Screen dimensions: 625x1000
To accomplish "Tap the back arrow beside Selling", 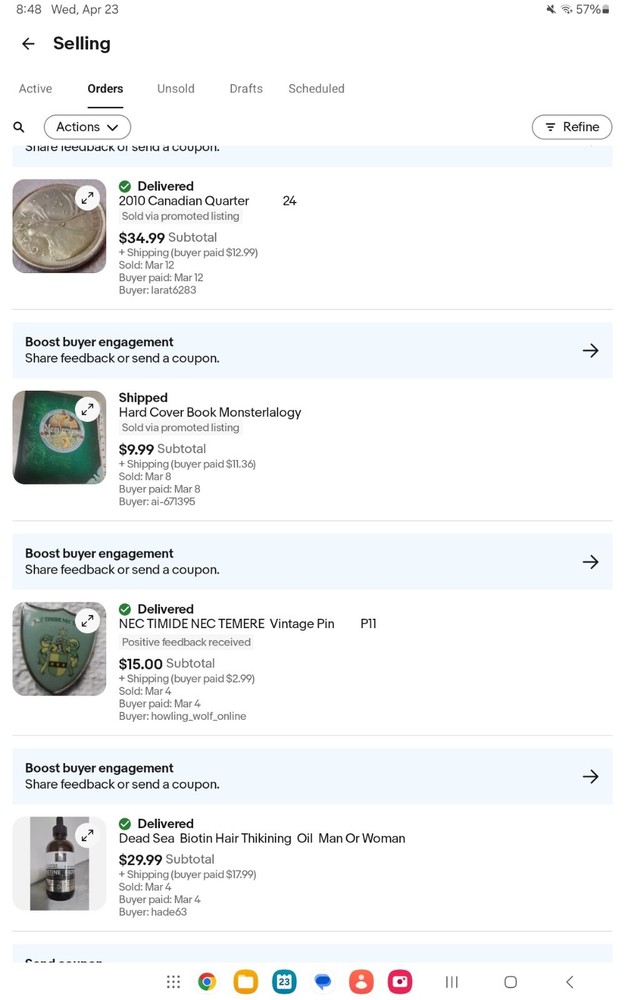I will [x=28, y=44].
